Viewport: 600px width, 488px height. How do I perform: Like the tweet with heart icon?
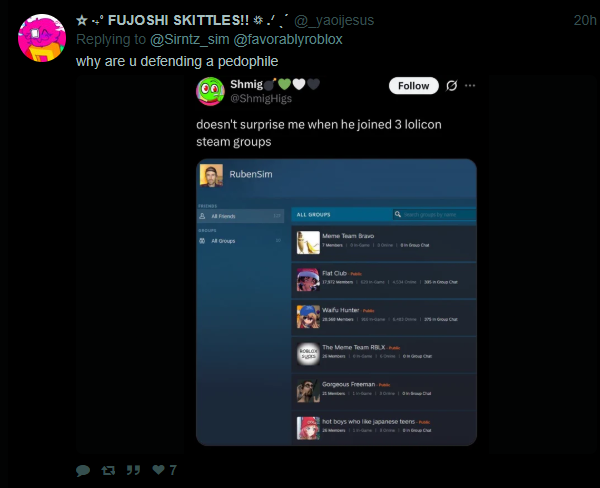(x=158, y=470)
